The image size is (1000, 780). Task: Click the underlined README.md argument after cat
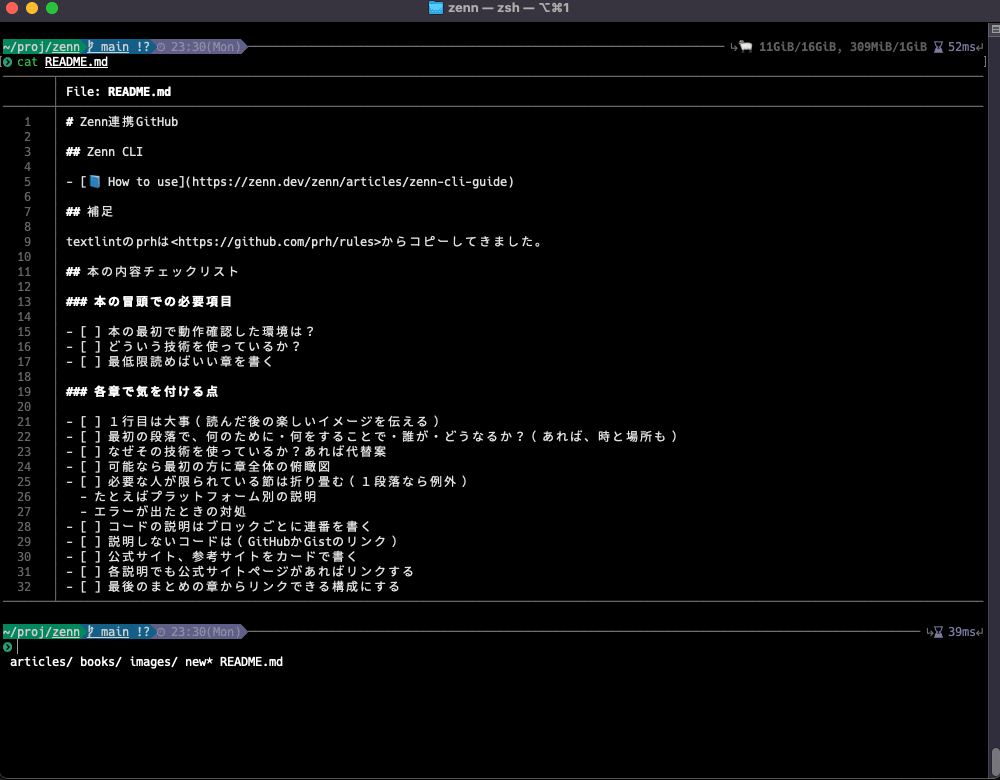click(x=76, y=62)
